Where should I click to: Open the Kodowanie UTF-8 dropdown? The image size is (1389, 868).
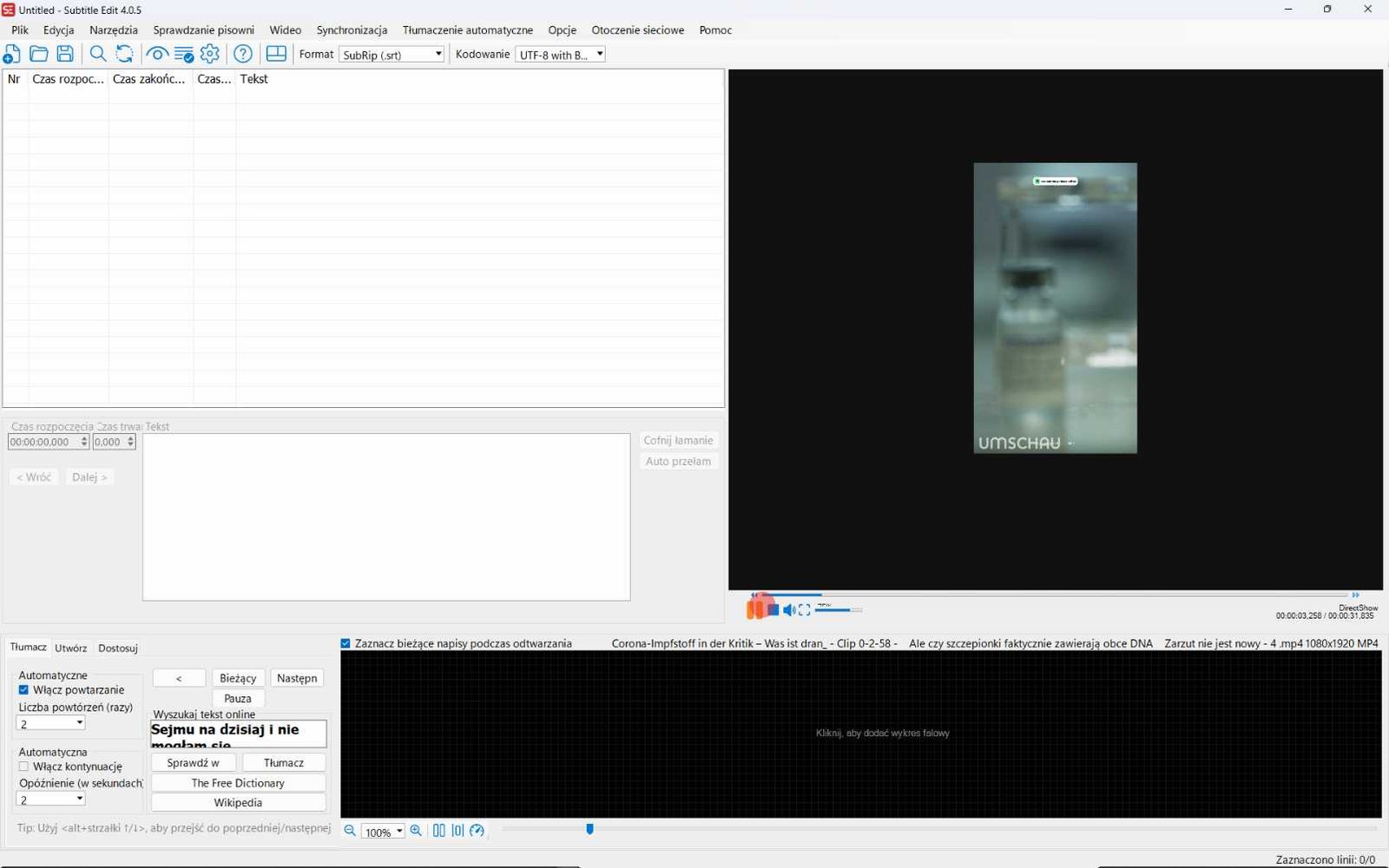tap(561, 54)
